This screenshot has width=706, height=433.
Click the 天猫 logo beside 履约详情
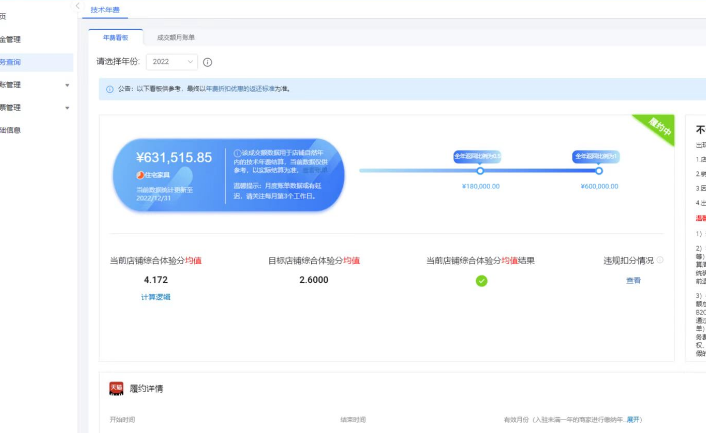[116, 388]
